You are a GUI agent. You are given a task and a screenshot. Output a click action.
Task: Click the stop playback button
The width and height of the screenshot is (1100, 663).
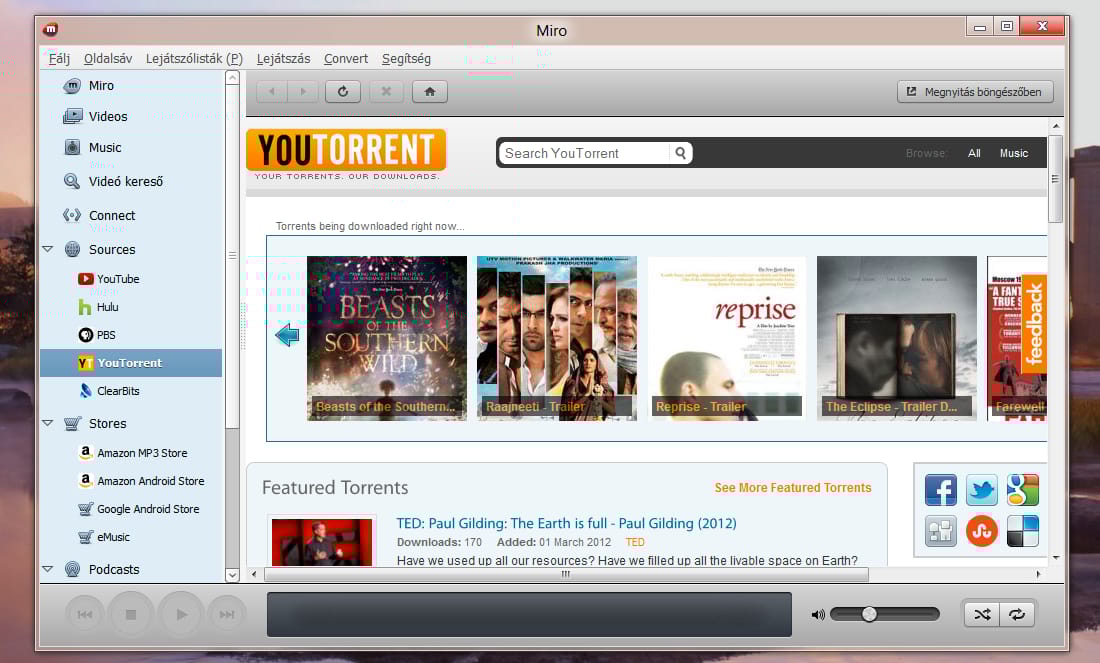coord(130,615)
